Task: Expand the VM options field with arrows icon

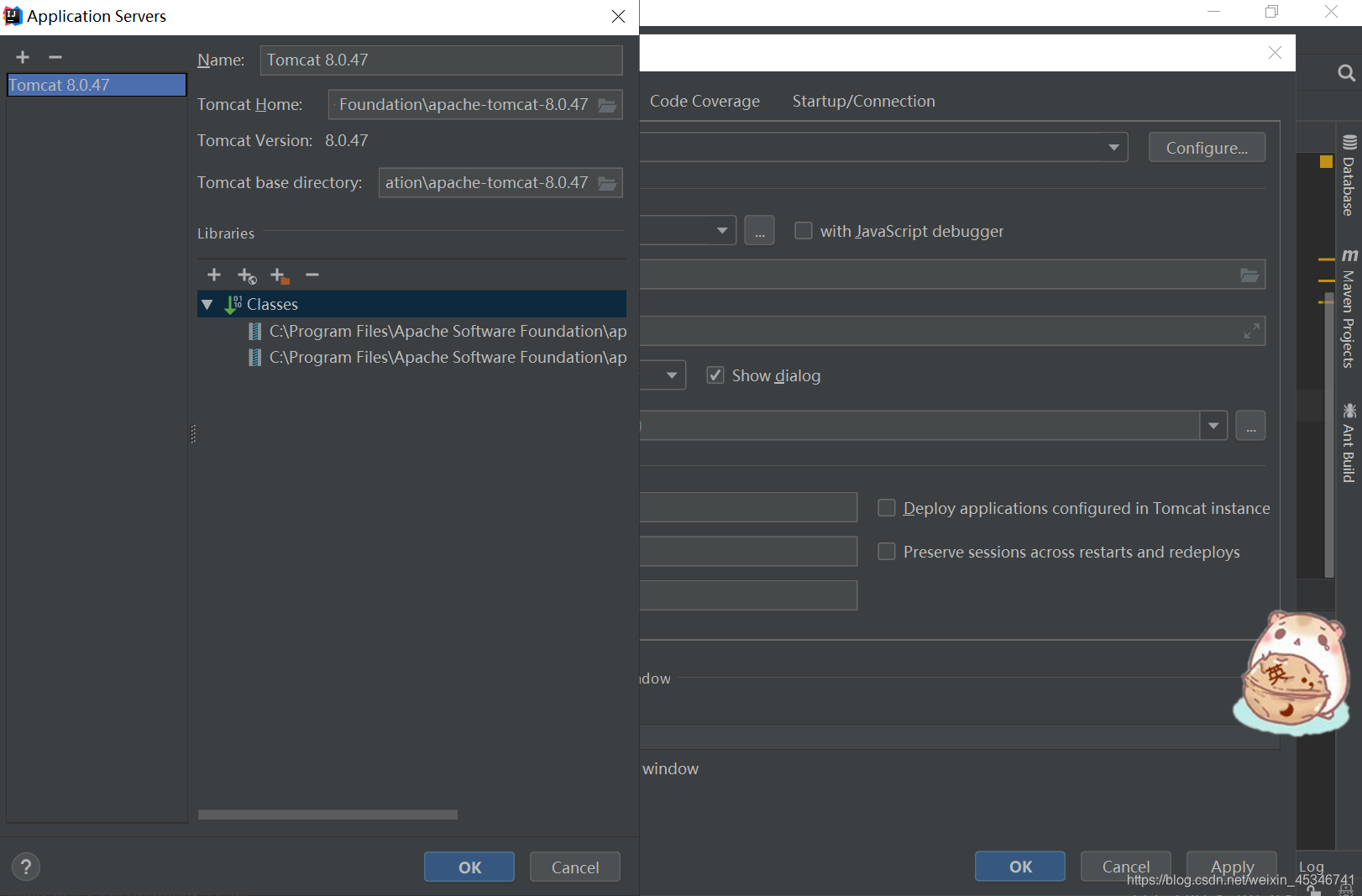Action: [1251, 331]
